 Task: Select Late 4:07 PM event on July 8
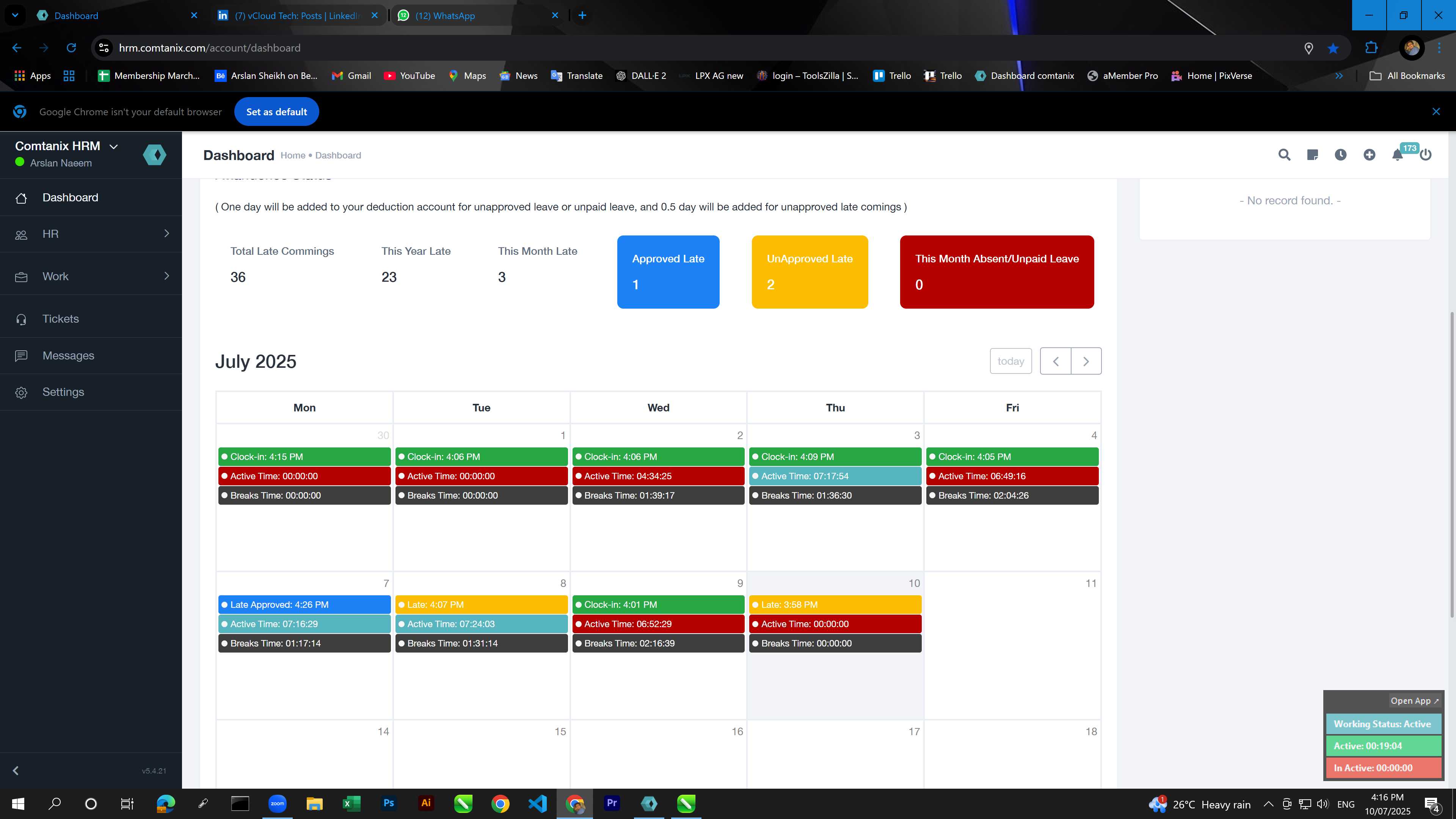pos(482,605)
